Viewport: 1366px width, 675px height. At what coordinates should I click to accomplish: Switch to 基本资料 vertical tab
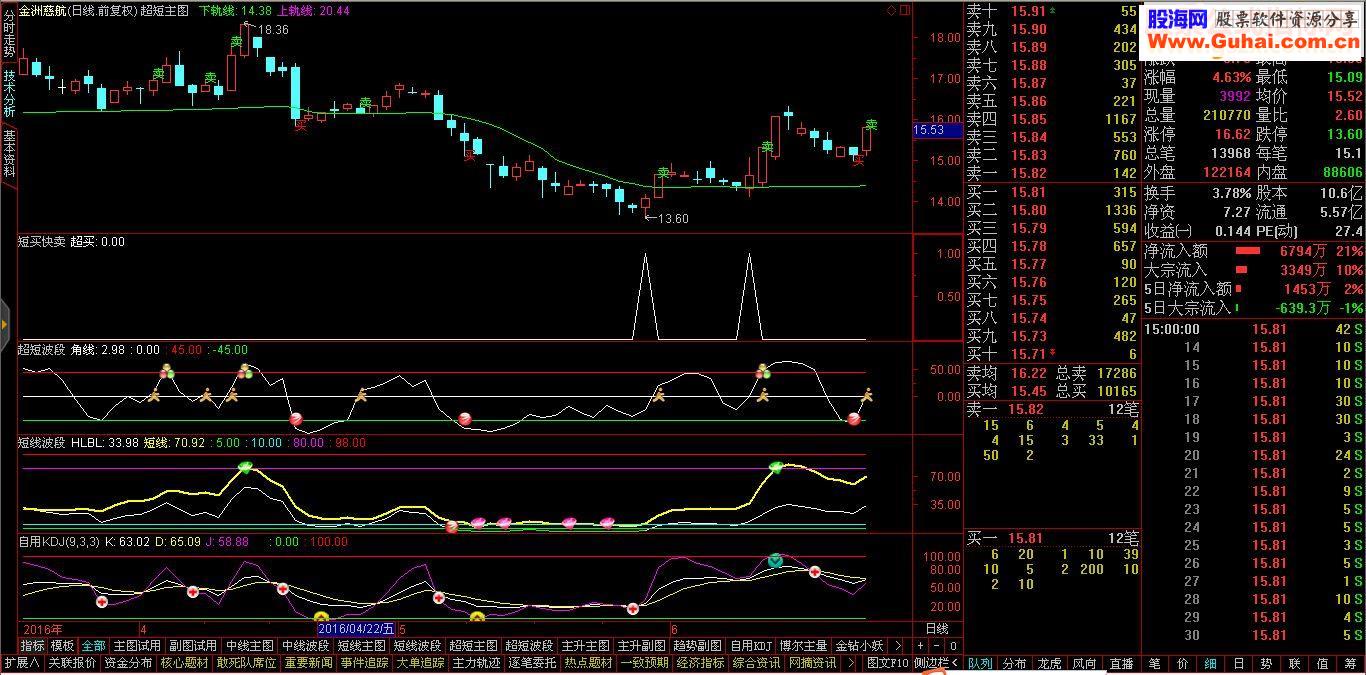pos(9,153)
